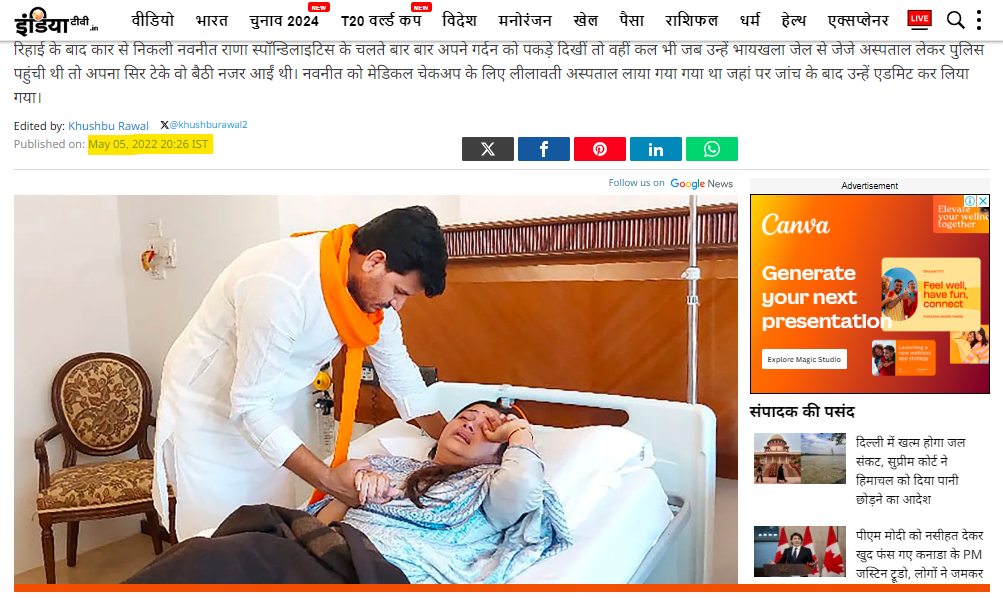Open the चुनाव 2024 menu item
The image size is (1003, 598).
pyautogui.click(x=284, y=21)
